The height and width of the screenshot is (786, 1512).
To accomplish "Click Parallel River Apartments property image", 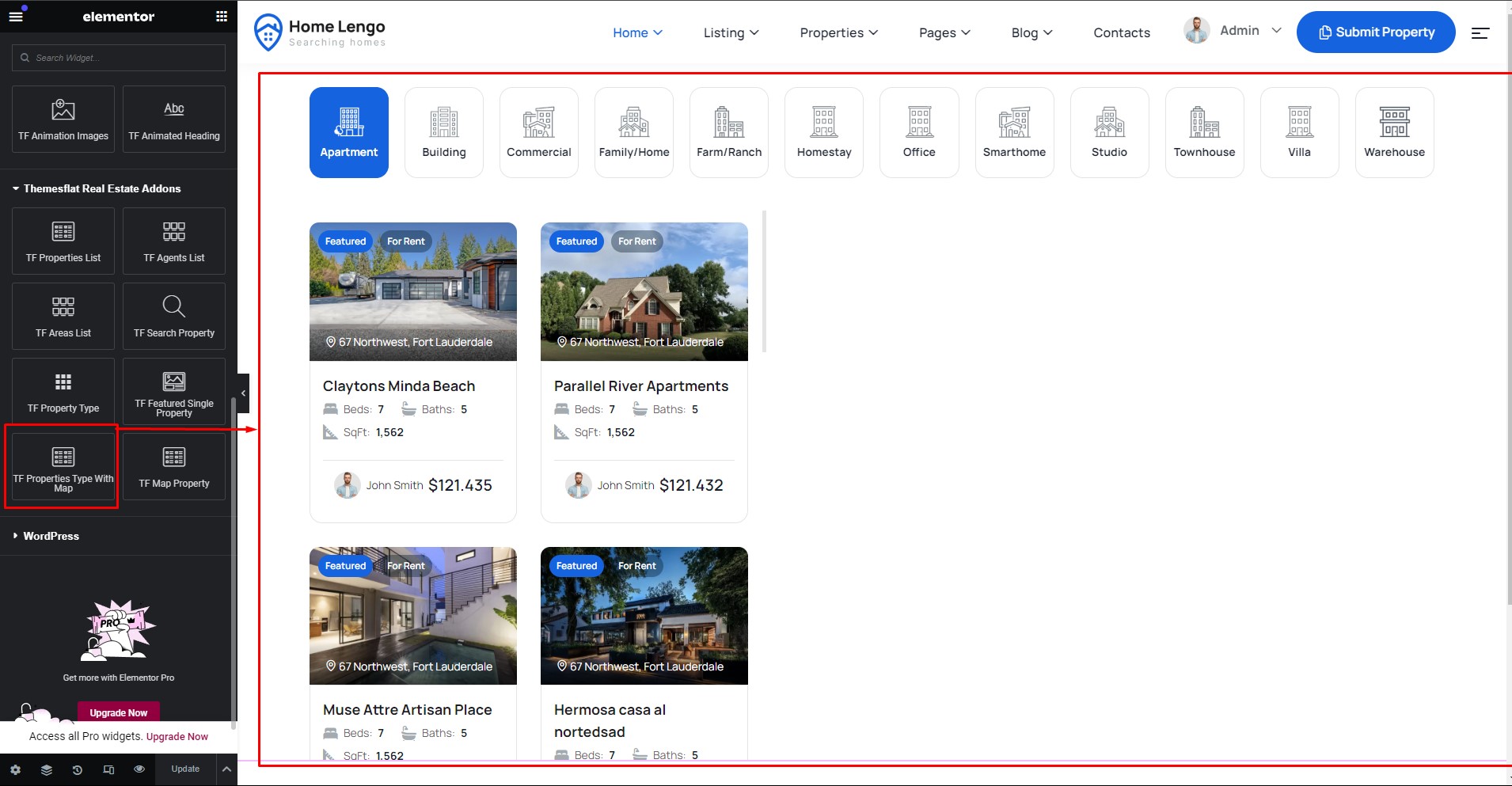I will [644, 291].
